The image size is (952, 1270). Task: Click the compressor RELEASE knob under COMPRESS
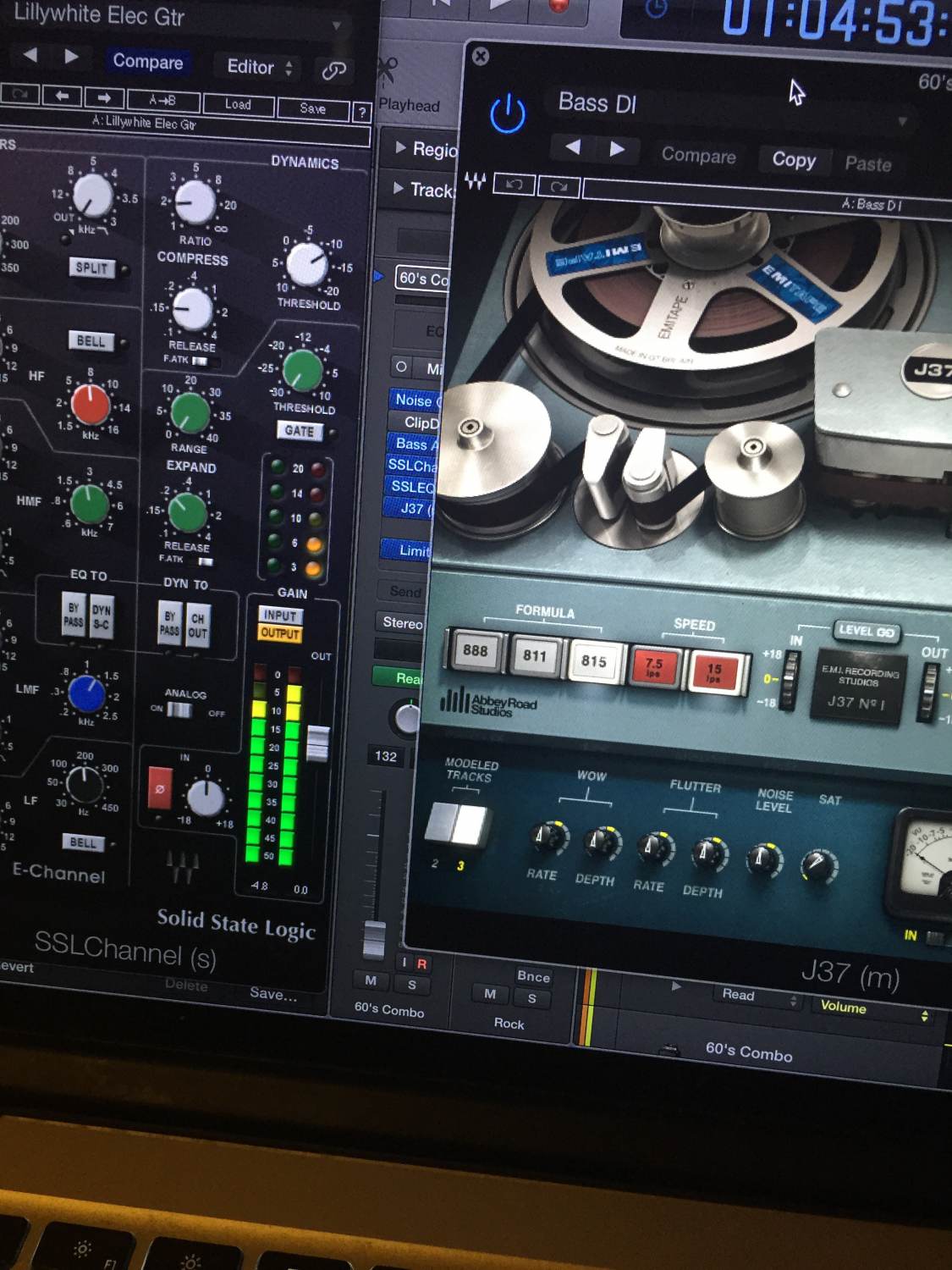[x=191, y=309]
